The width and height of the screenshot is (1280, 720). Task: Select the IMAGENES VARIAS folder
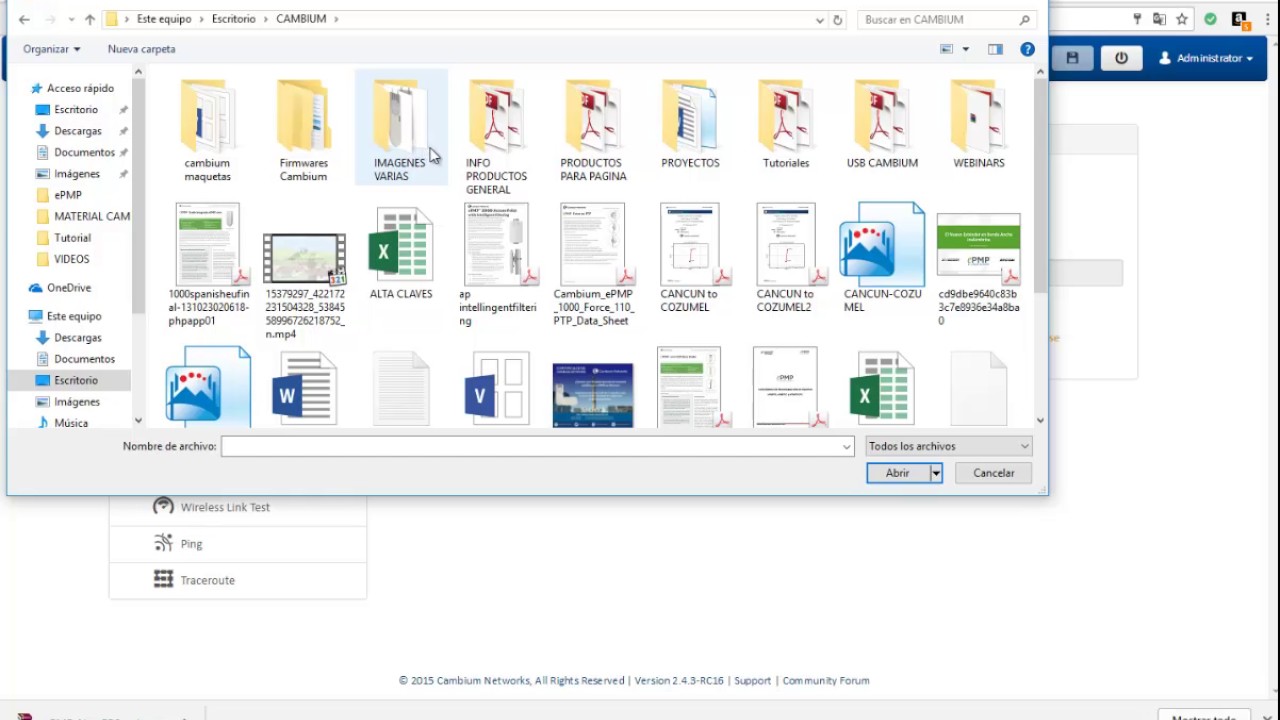(399, 129)
